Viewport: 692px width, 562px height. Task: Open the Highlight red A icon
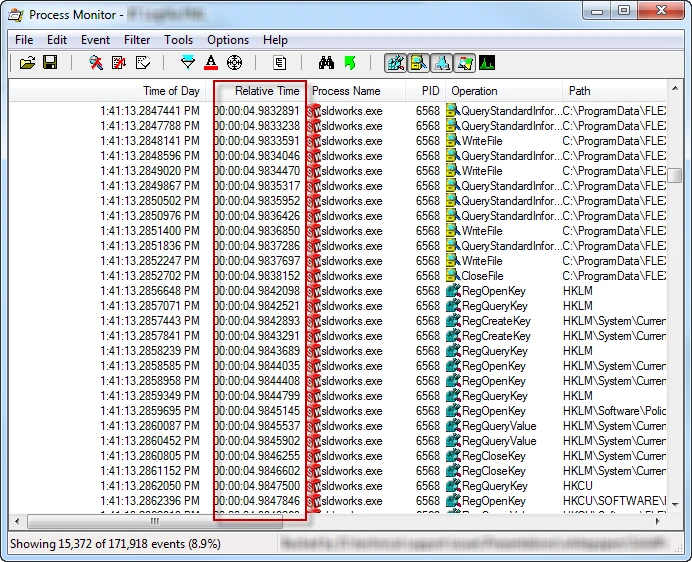coord(211,63)
